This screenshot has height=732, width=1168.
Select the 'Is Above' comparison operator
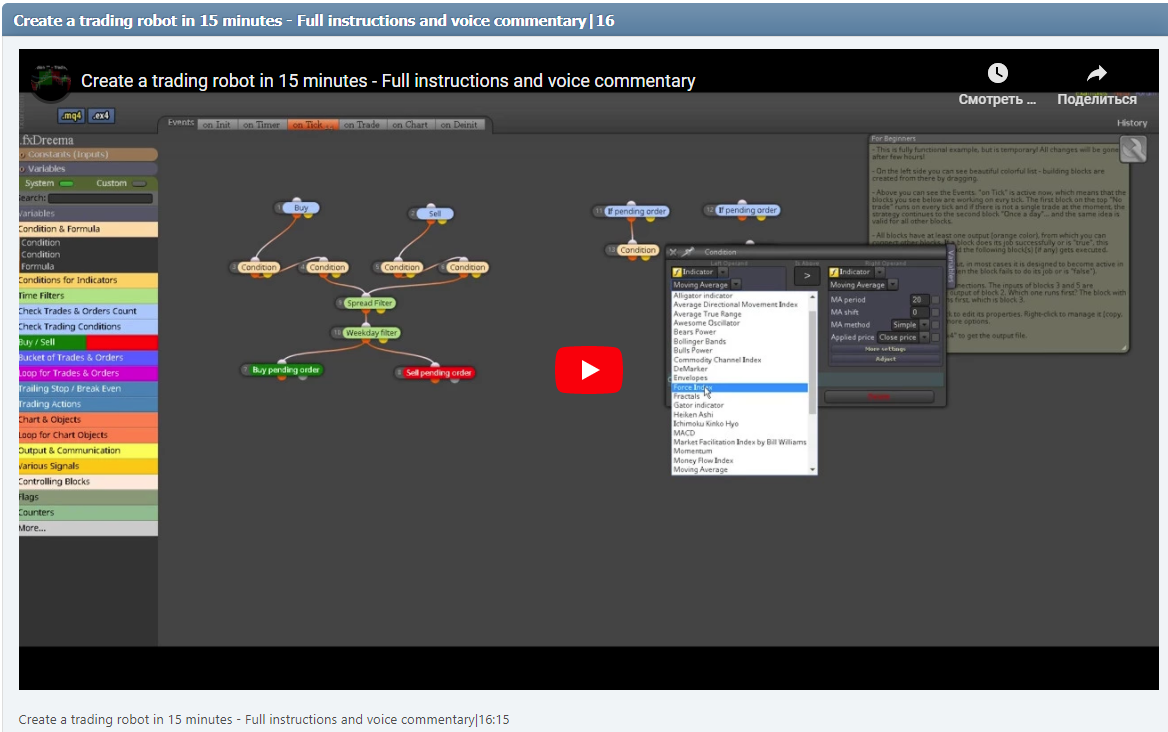point(807,275)
